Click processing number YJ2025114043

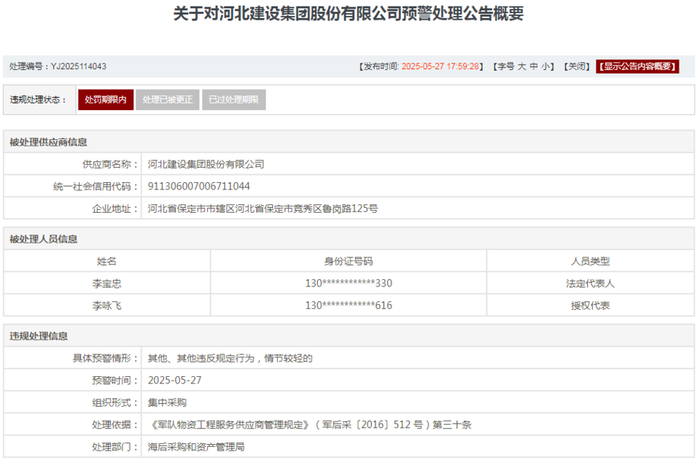click(79, 67)
